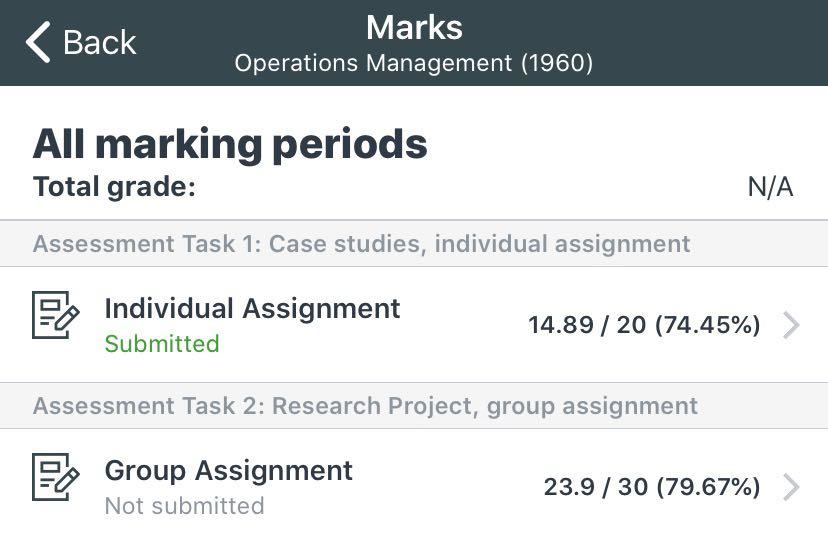The image size is (828, 535).
Task: Click the Assessment Task 1 section header
Action: (x=361, y=244)
